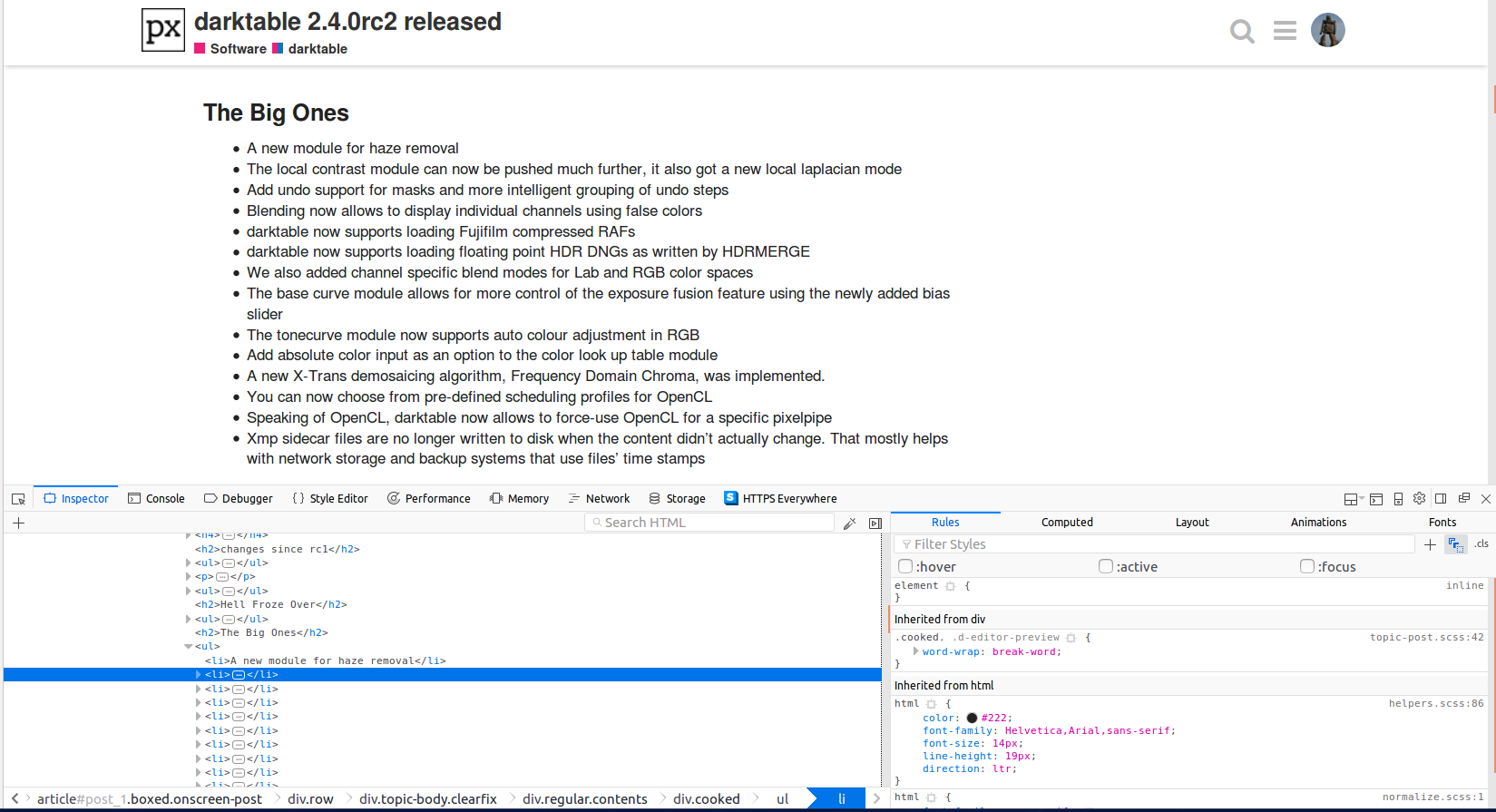Switch to the Memory tab
The image size is (1496, 812).
(519, 499)
